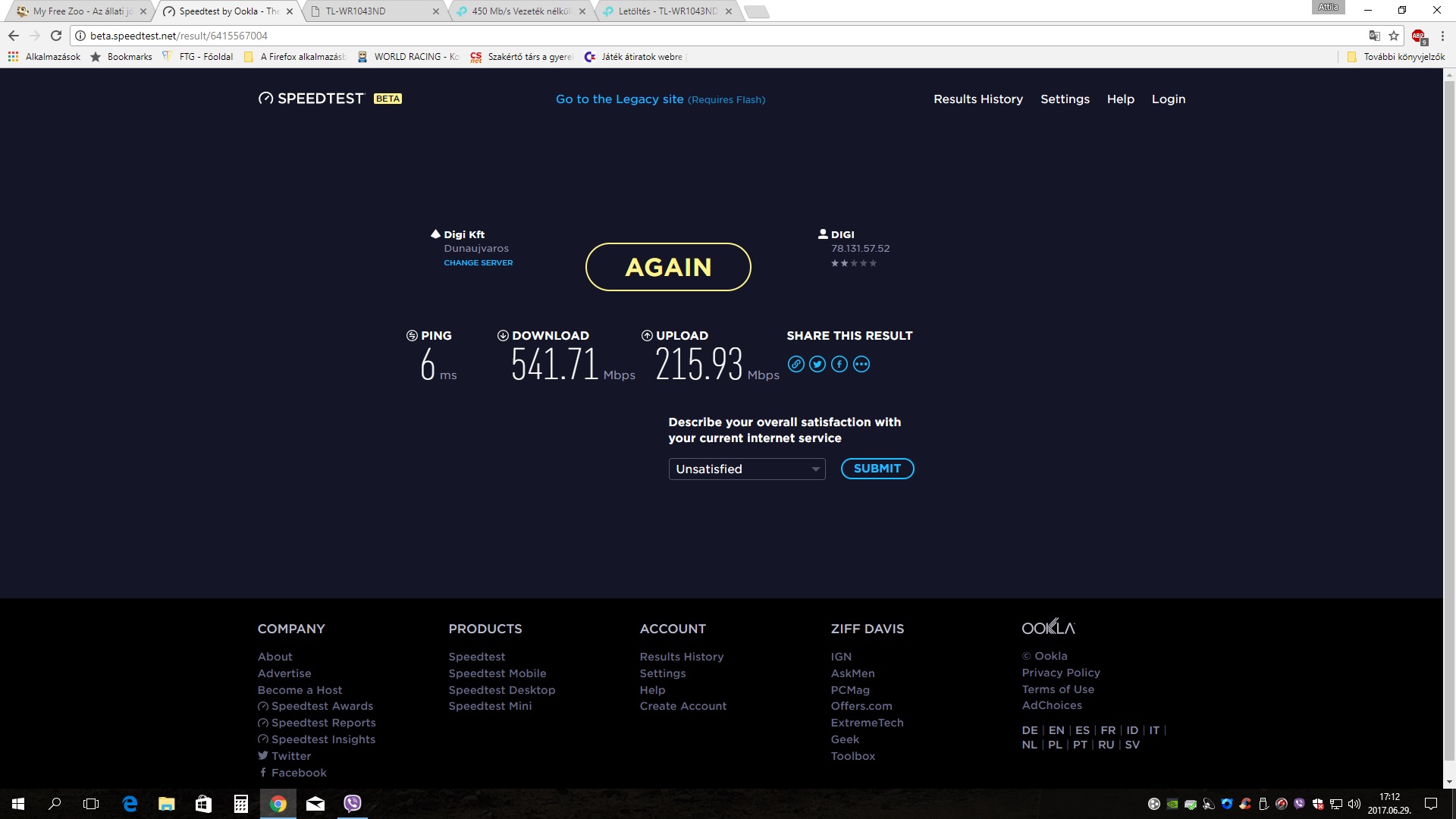Switch to TL-WR1043ND tab

click(x=372, y=11)
